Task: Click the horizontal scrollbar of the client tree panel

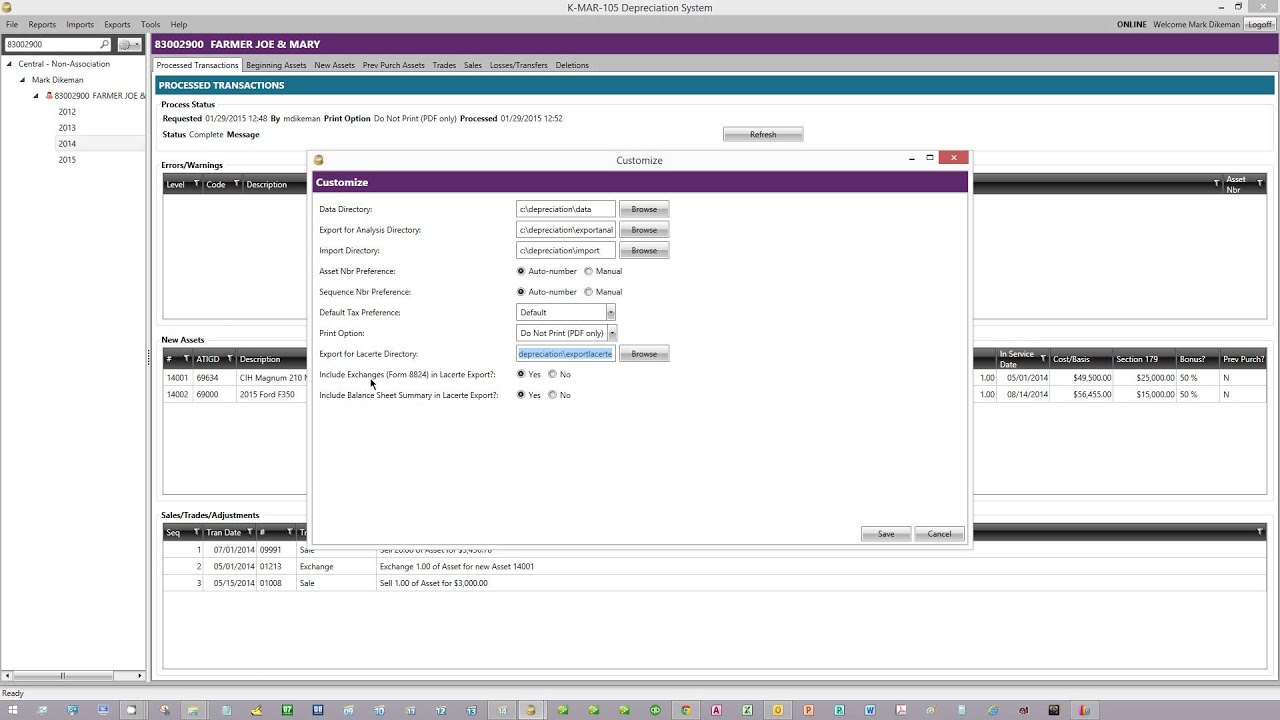Action: point(73,676)
